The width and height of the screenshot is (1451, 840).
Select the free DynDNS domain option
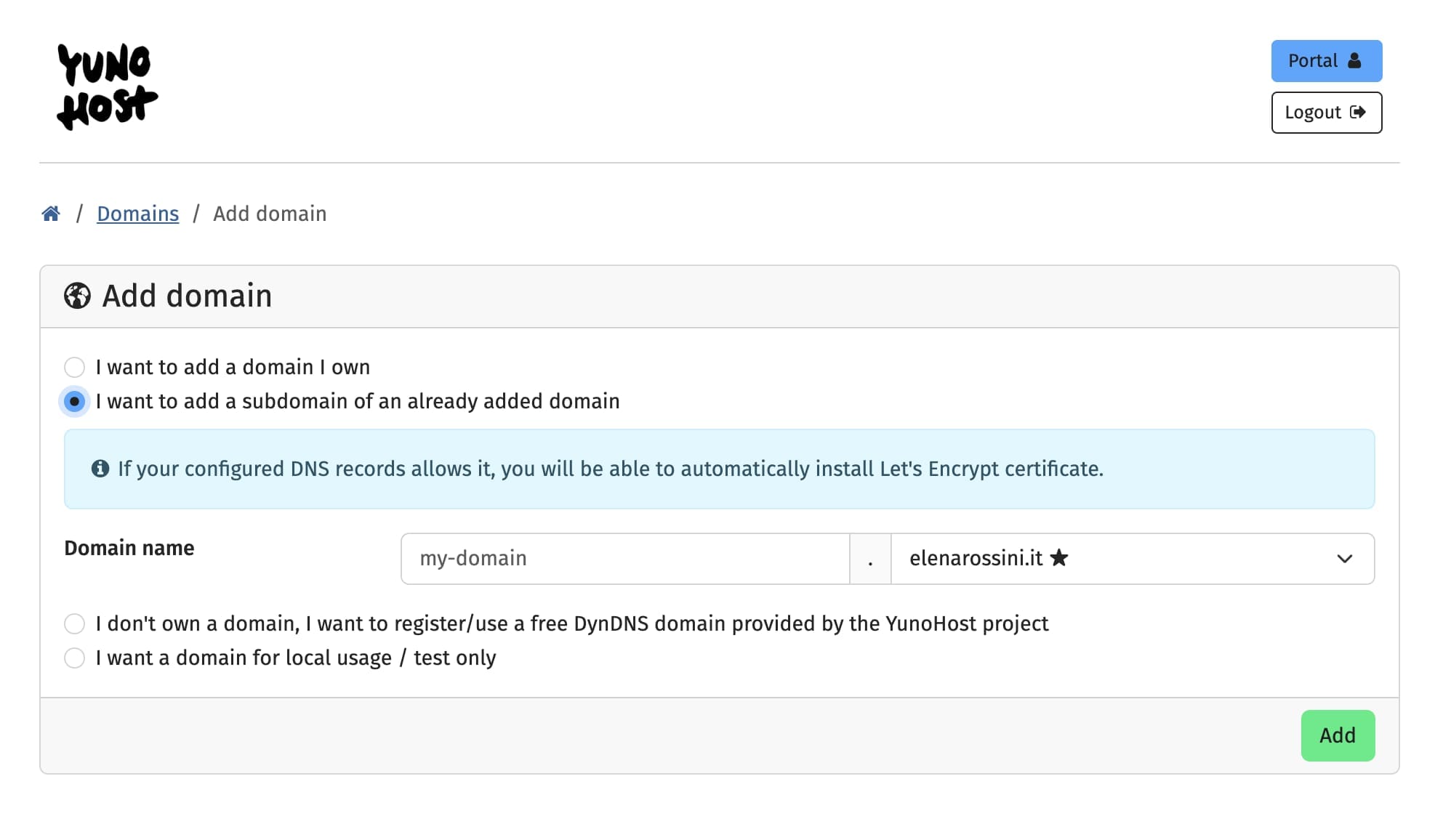pyautogui.click(x=74, y=623)
